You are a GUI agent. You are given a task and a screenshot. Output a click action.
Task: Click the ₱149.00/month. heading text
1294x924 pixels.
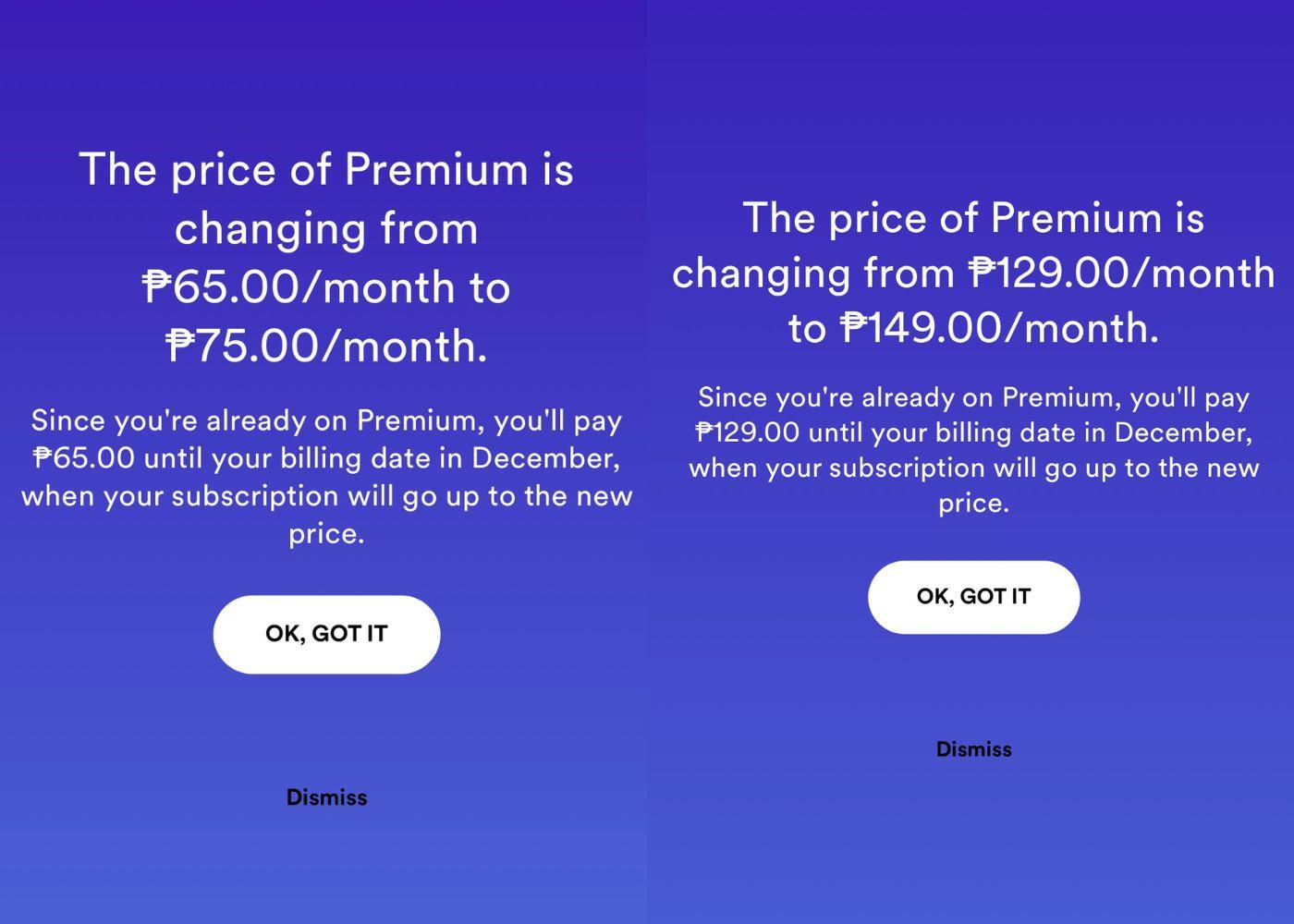999,328
